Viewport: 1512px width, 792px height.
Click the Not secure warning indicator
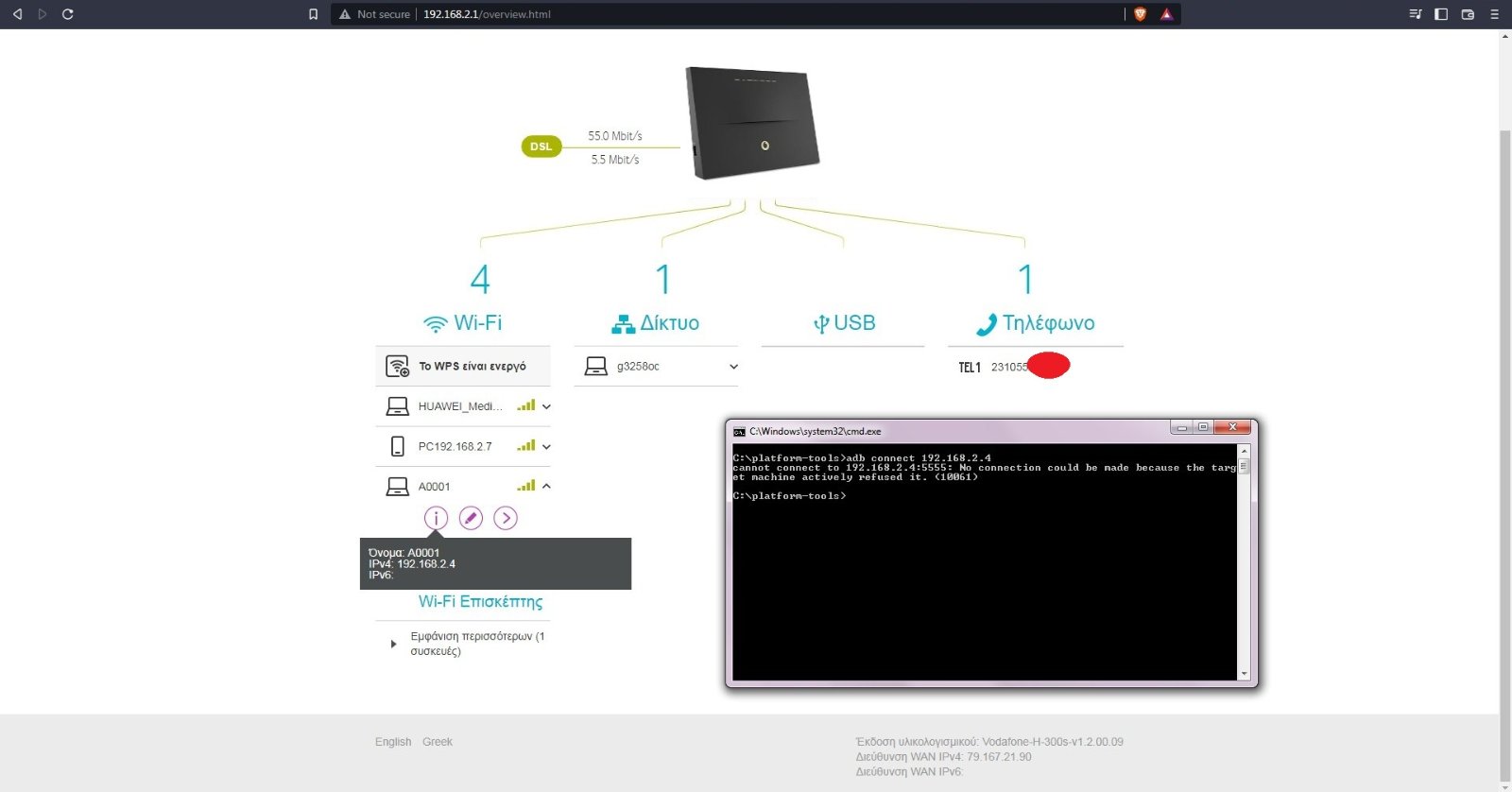374,14
